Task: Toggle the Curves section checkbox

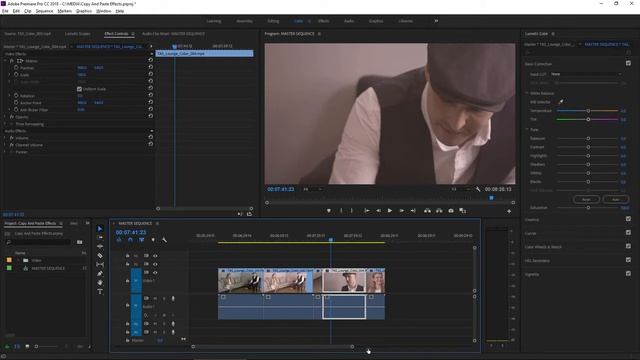Action: click(628, 233)
